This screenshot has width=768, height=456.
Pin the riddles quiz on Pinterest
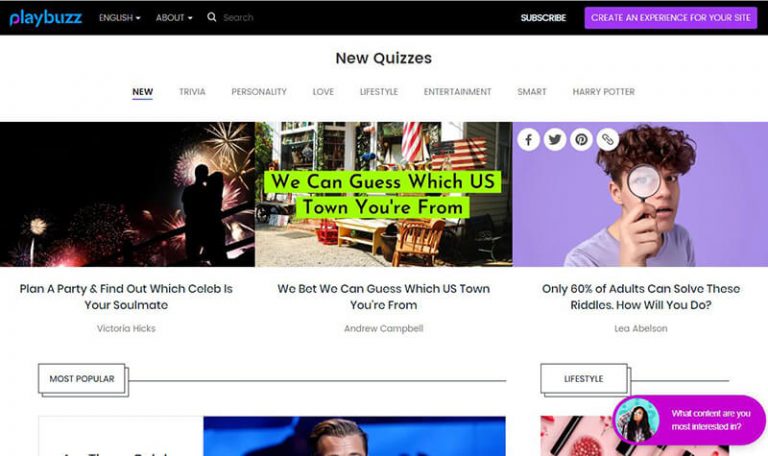pos(581,140)
